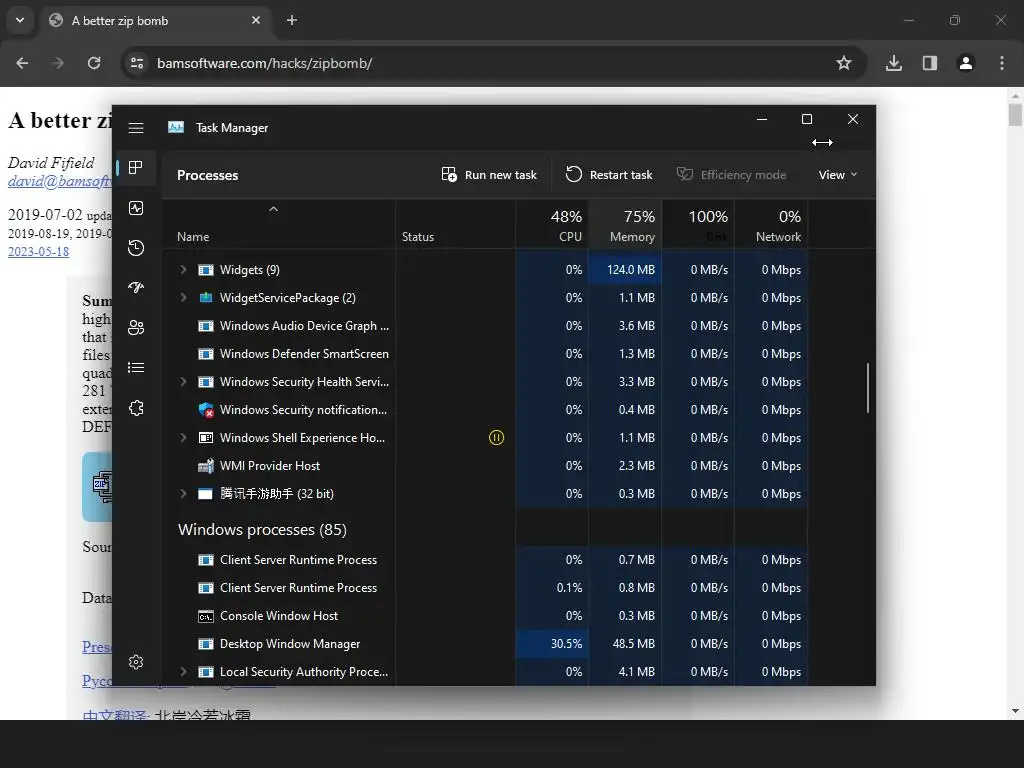1024x768 pixels.
Task: Sort processes by Memory column
Action: click(625, 225)
